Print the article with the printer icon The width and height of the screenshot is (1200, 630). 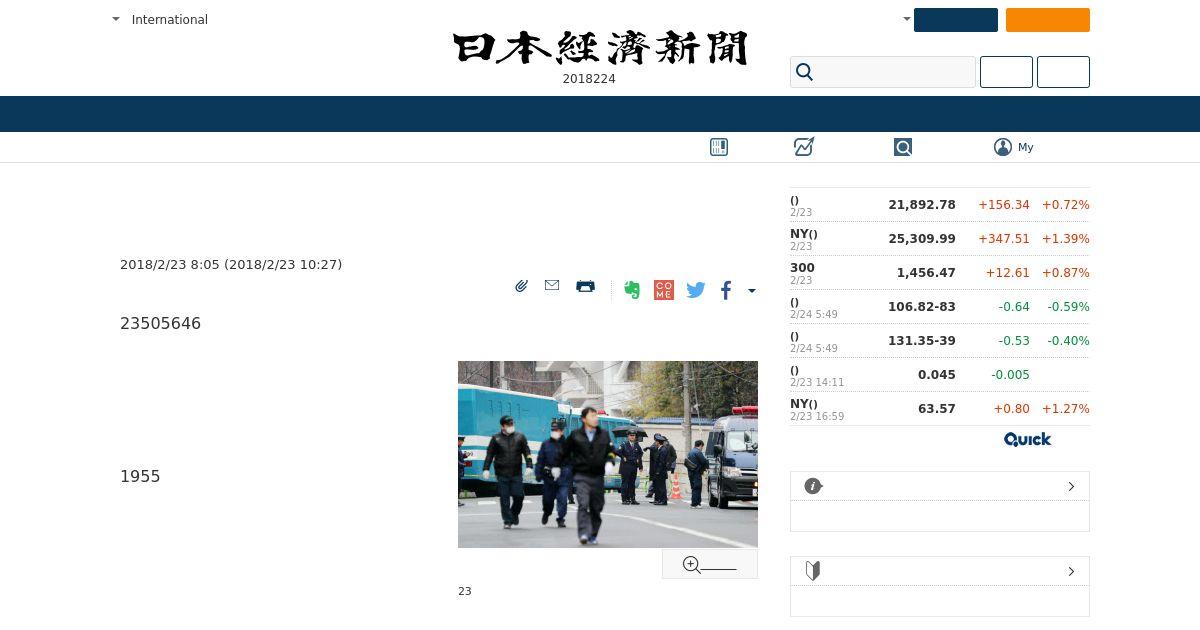pyautogui.click(x=586, y=286)
